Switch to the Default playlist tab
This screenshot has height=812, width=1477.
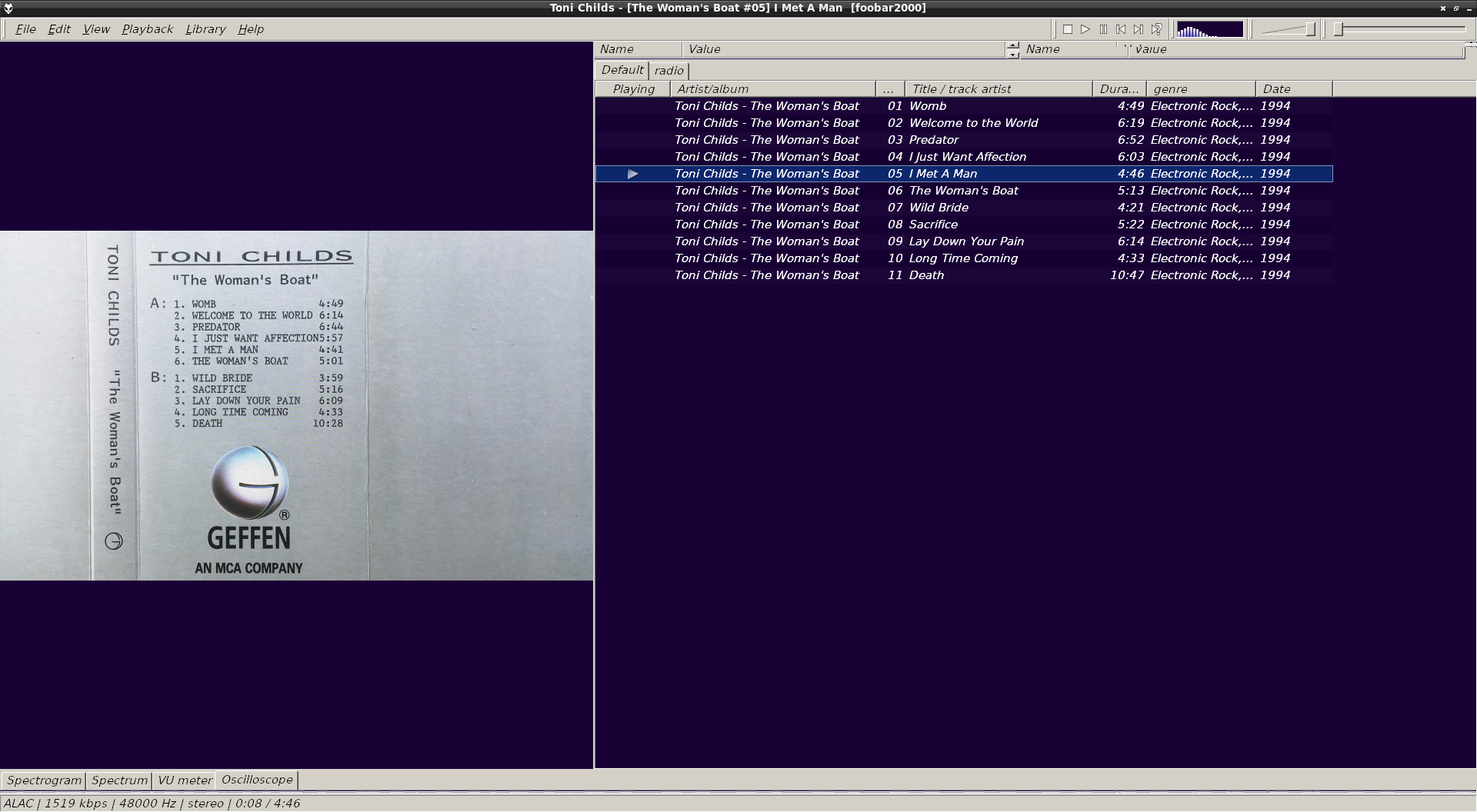[622, 70]
